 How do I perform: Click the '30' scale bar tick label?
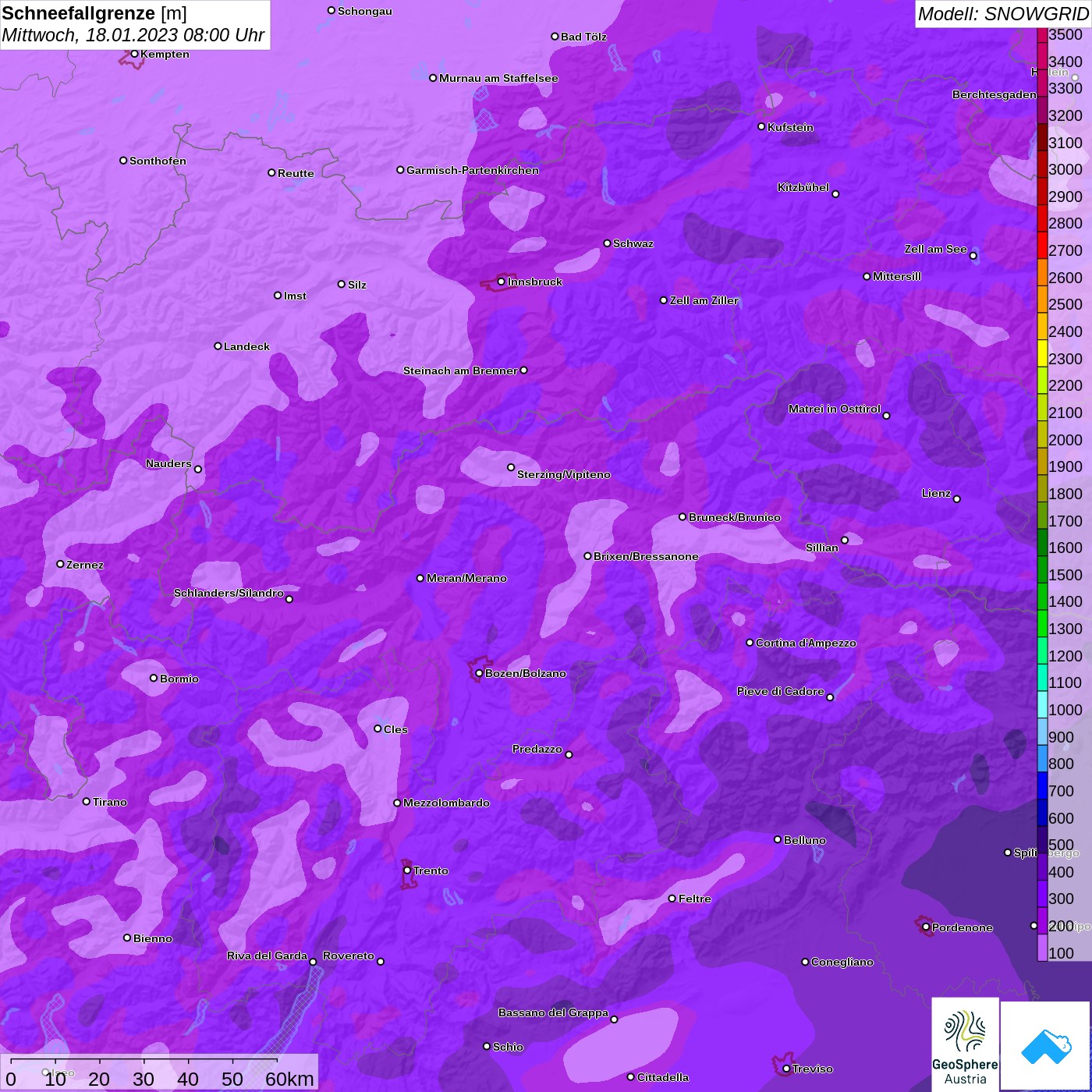point(144,1079)
